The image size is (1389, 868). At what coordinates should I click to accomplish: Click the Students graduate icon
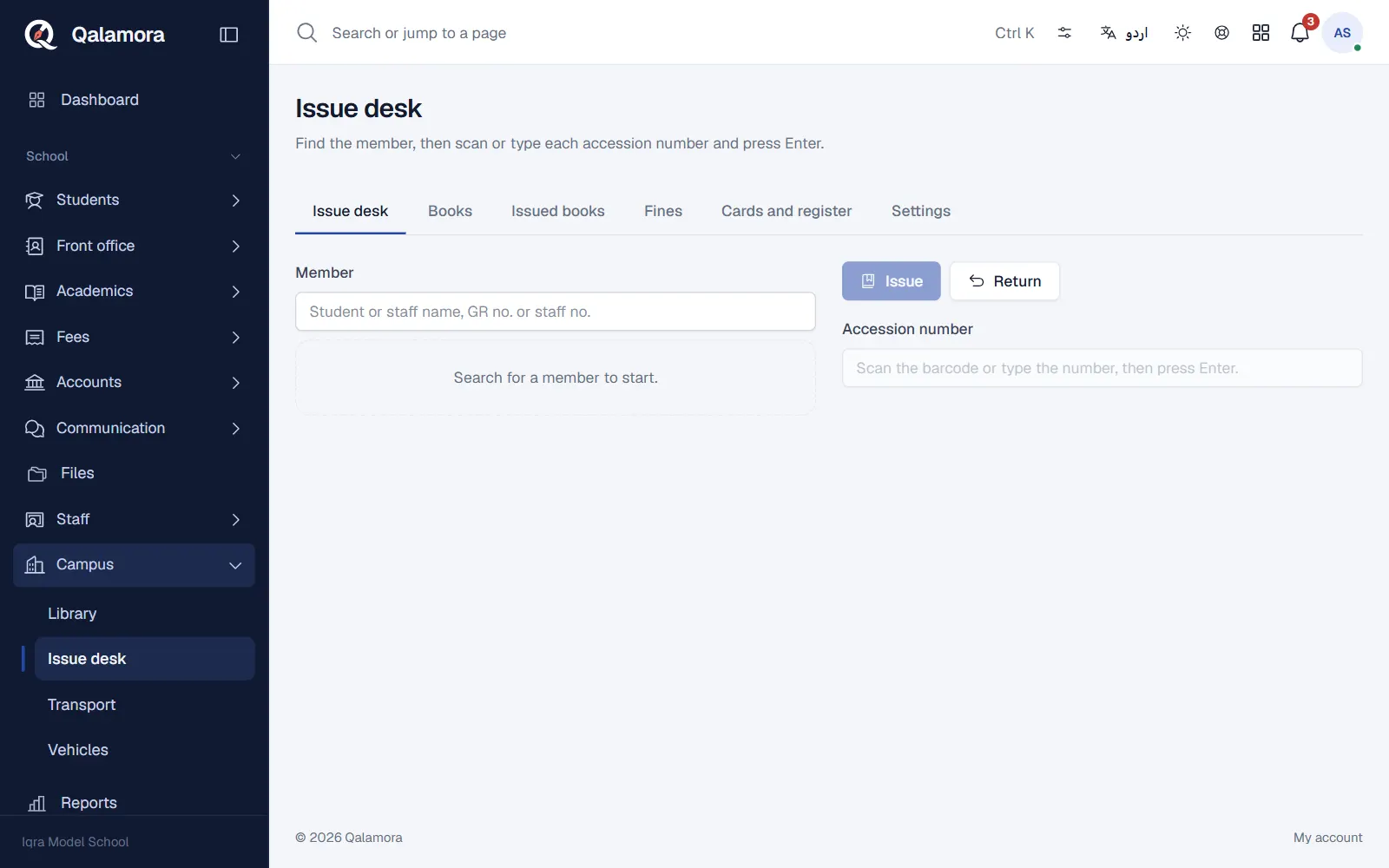pos(34,201)
